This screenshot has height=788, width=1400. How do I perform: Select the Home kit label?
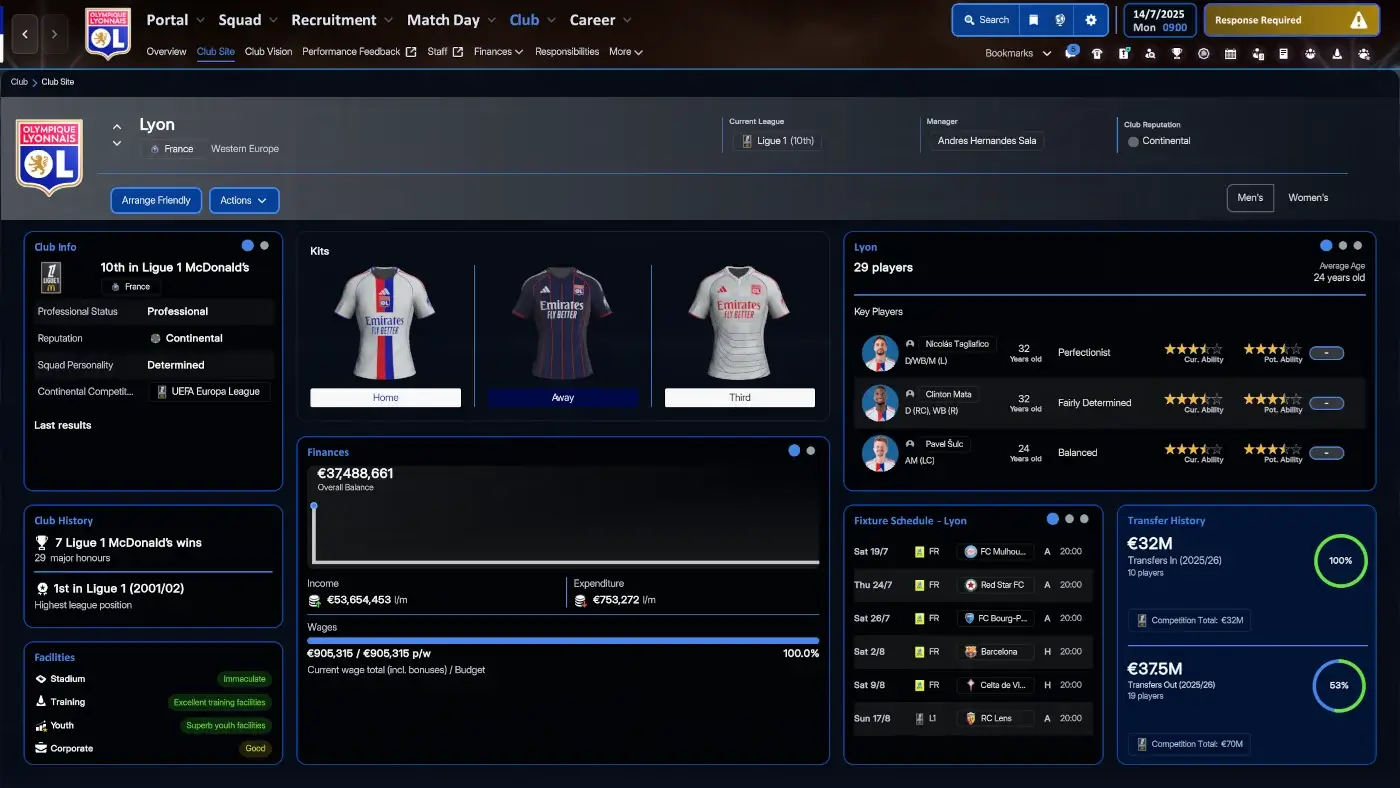385,398
